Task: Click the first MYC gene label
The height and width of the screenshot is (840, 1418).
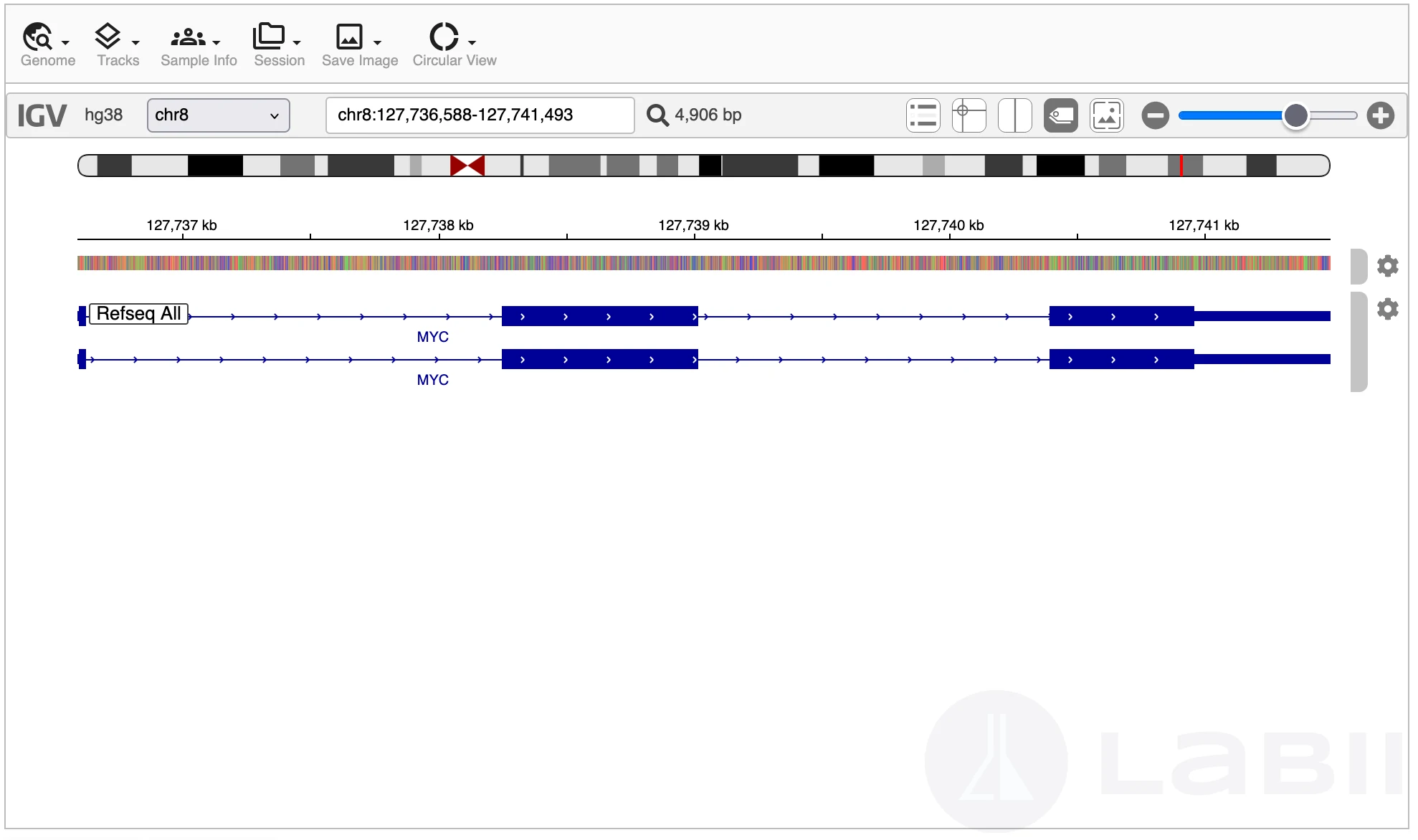Action: click(x=432, y=337)
